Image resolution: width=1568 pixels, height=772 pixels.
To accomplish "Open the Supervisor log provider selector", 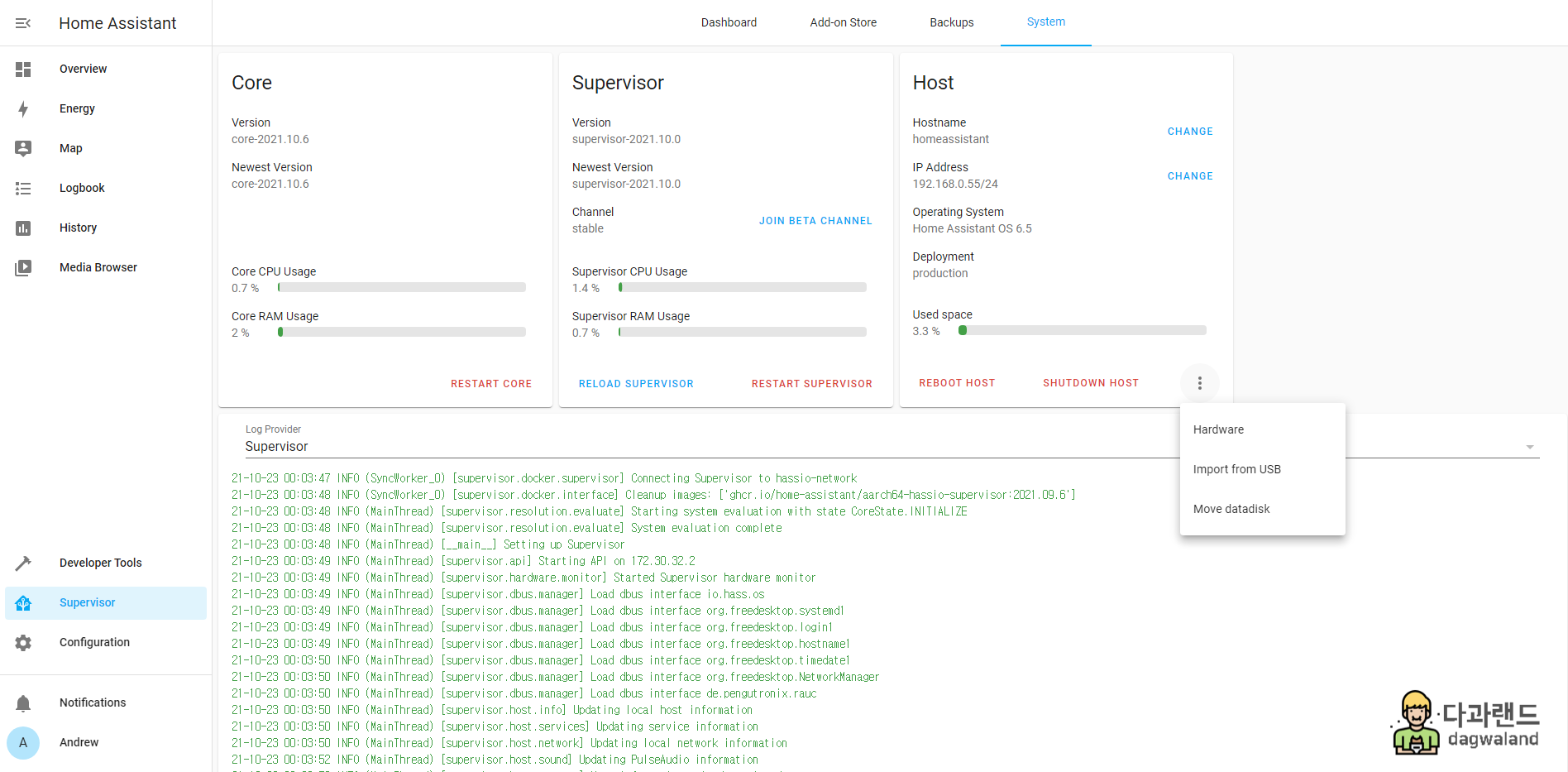I will pyautogui.click(x=892, y=440).
